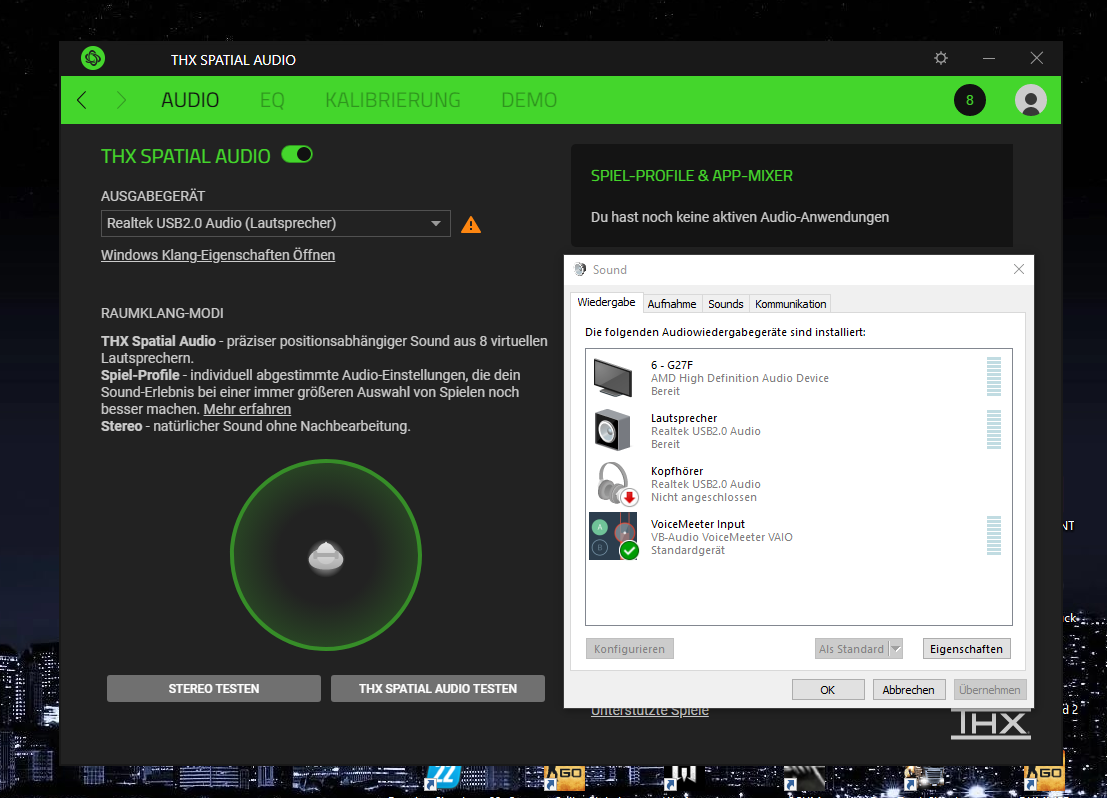This screenshot has width=1107, height=798.
Task: Click the Sound dialog title icon
Action: pos(580,269)
